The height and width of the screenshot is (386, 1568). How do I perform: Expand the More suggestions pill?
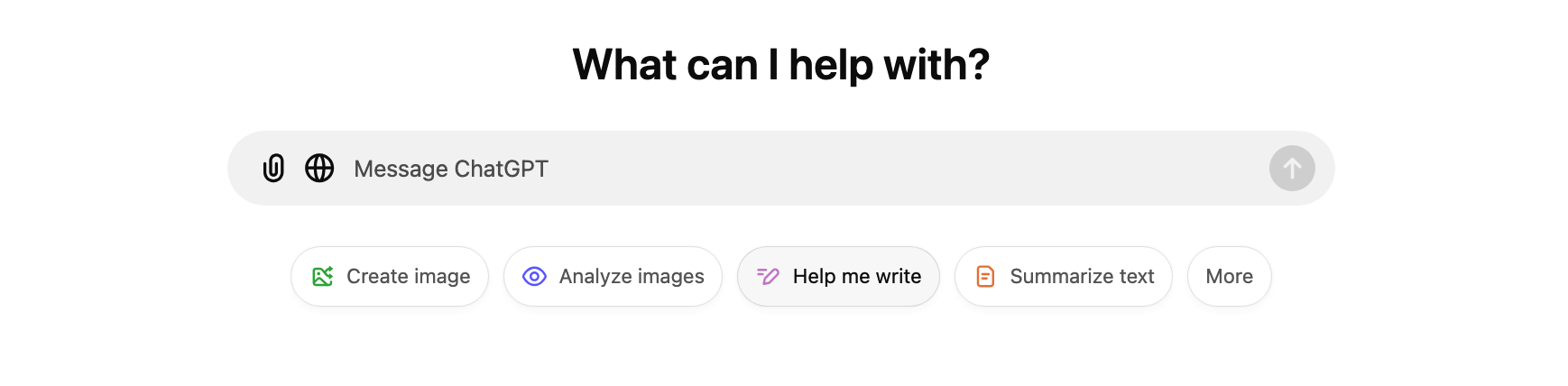1229,277
